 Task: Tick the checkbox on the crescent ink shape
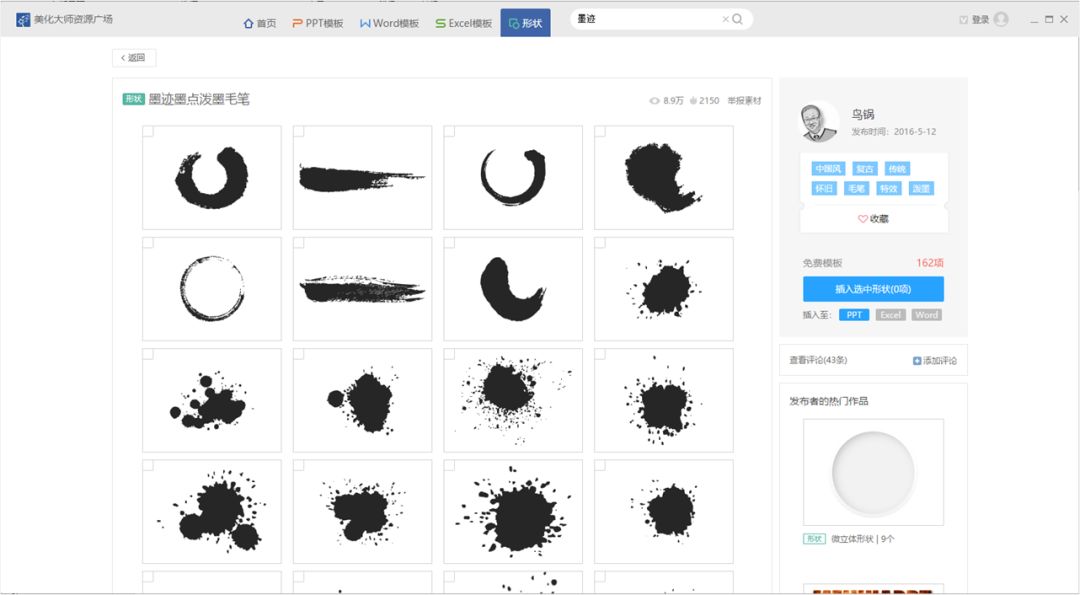tap(450, 242)
